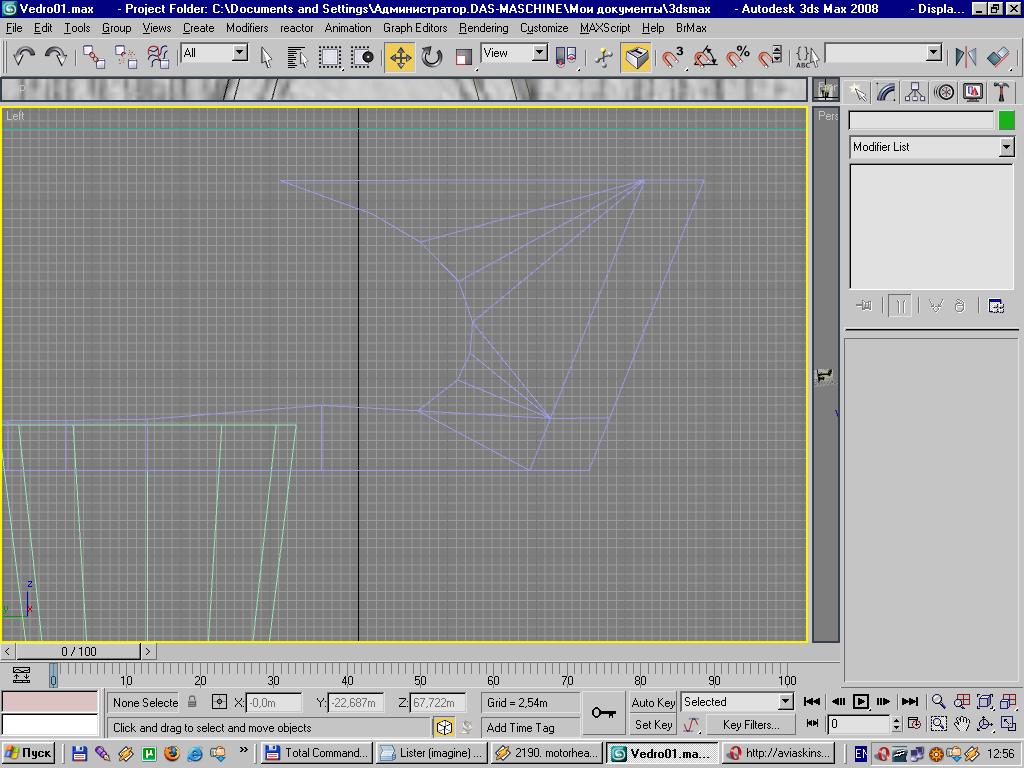This screenshot has width=1024, height=768.
Task: Select the Move tool in toolbar
Action: tap(400, 57)
